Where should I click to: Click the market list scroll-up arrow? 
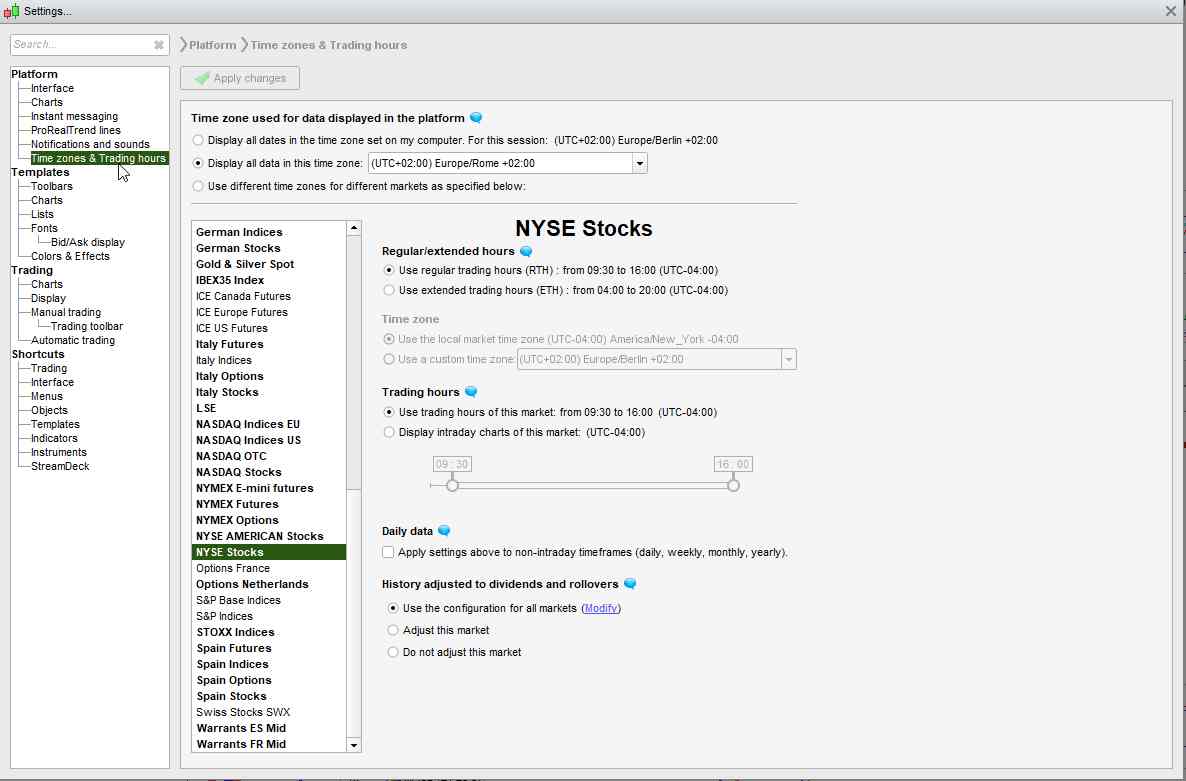point(353,228)
